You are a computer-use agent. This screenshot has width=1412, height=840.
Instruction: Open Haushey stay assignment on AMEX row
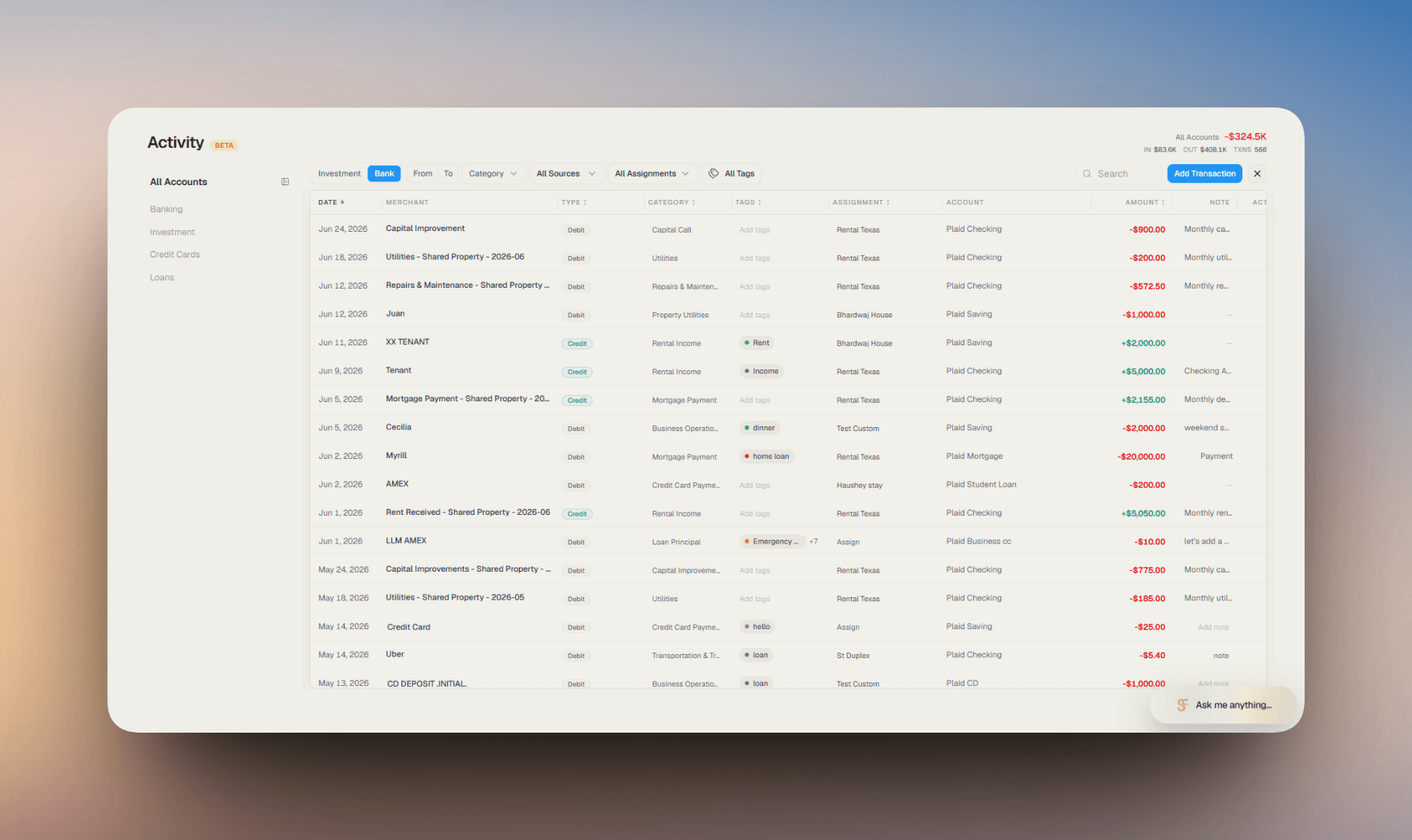point(860,485)
